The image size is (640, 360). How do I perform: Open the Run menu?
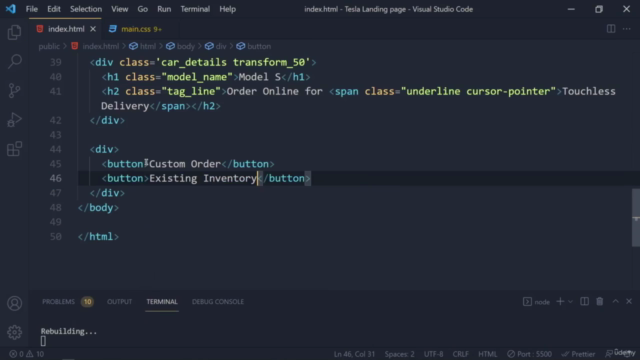[164, 9]
